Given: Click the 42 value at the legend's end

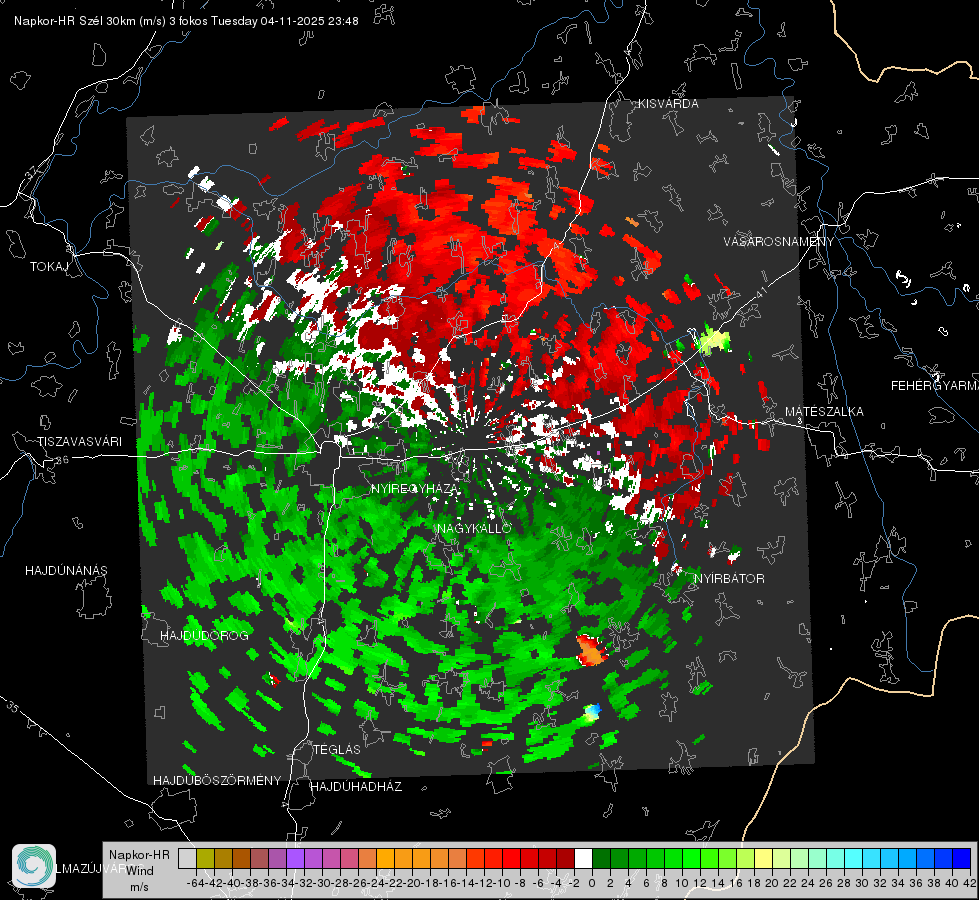Looking at the screenshot, I should (969, 883).
